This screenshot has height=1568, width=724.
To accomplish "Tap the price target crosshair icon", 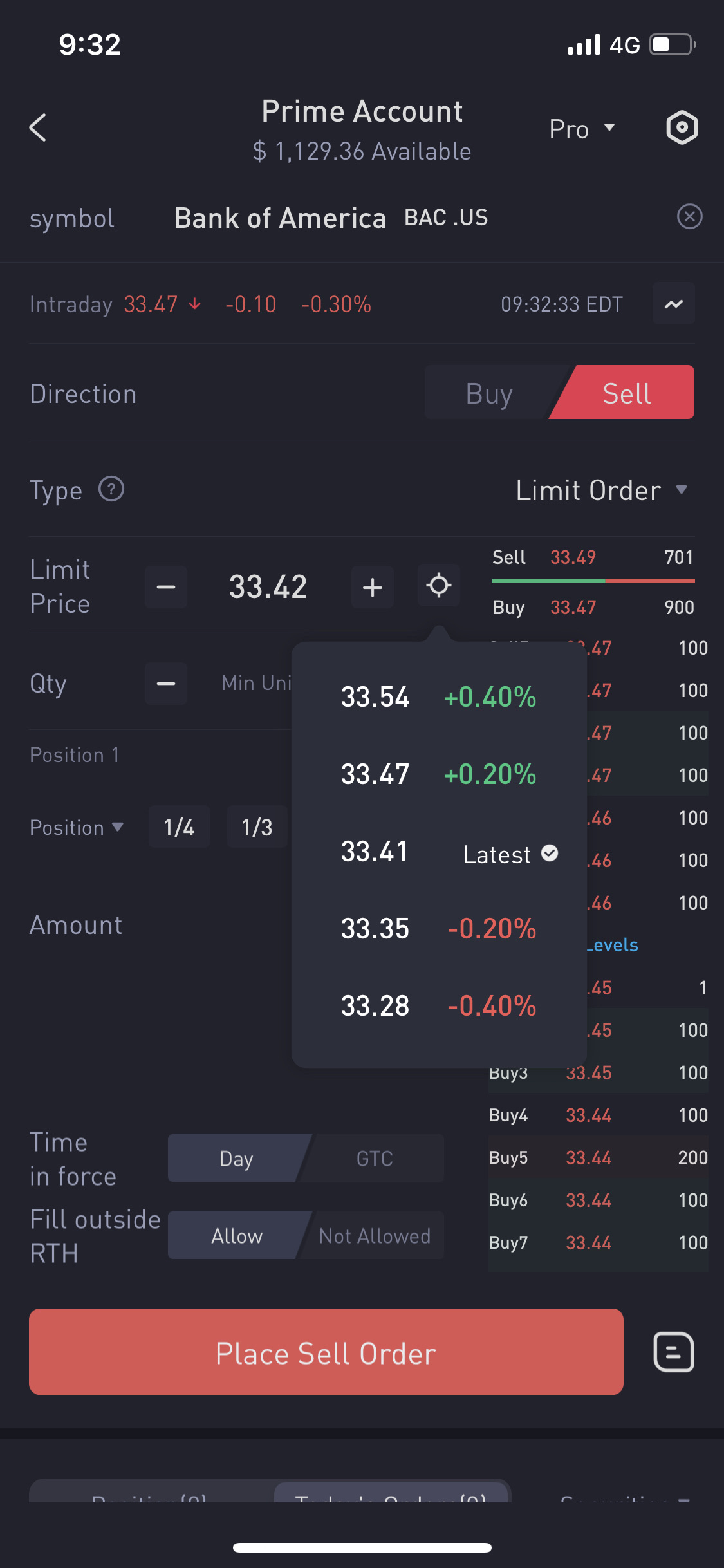I will click(439, 586).
